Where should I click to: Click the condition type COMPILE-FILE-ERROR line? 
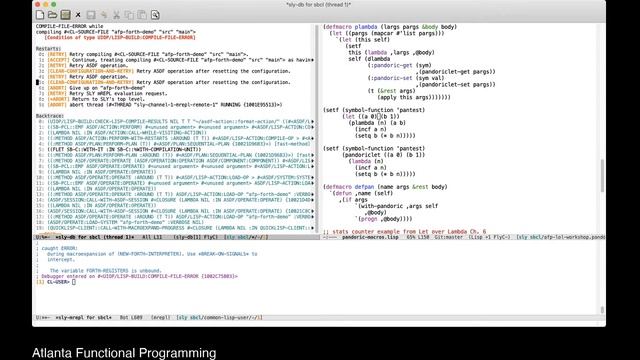(x=120, y=38)
